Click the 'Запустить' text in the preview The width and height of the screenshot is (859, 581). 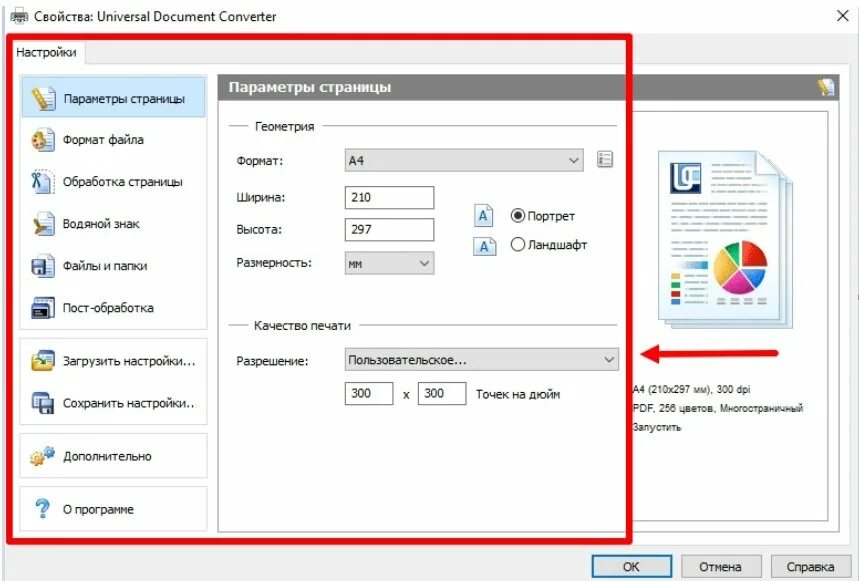coord(657,427)
